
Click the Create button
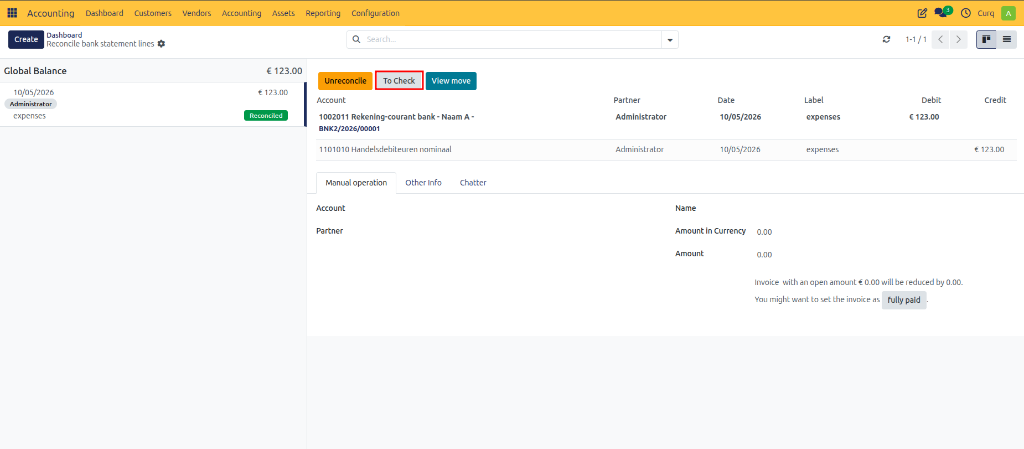coord(26,39)
